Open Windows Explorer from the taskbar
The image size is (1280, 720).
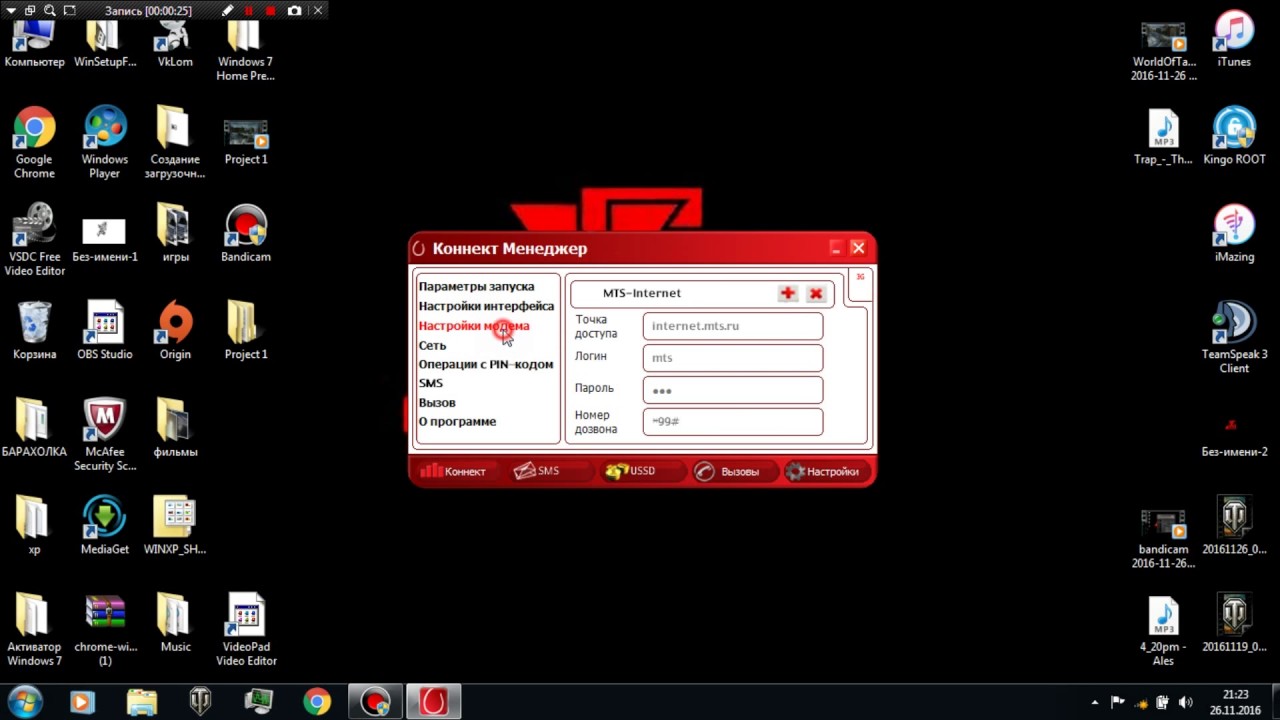click(141, 702)
